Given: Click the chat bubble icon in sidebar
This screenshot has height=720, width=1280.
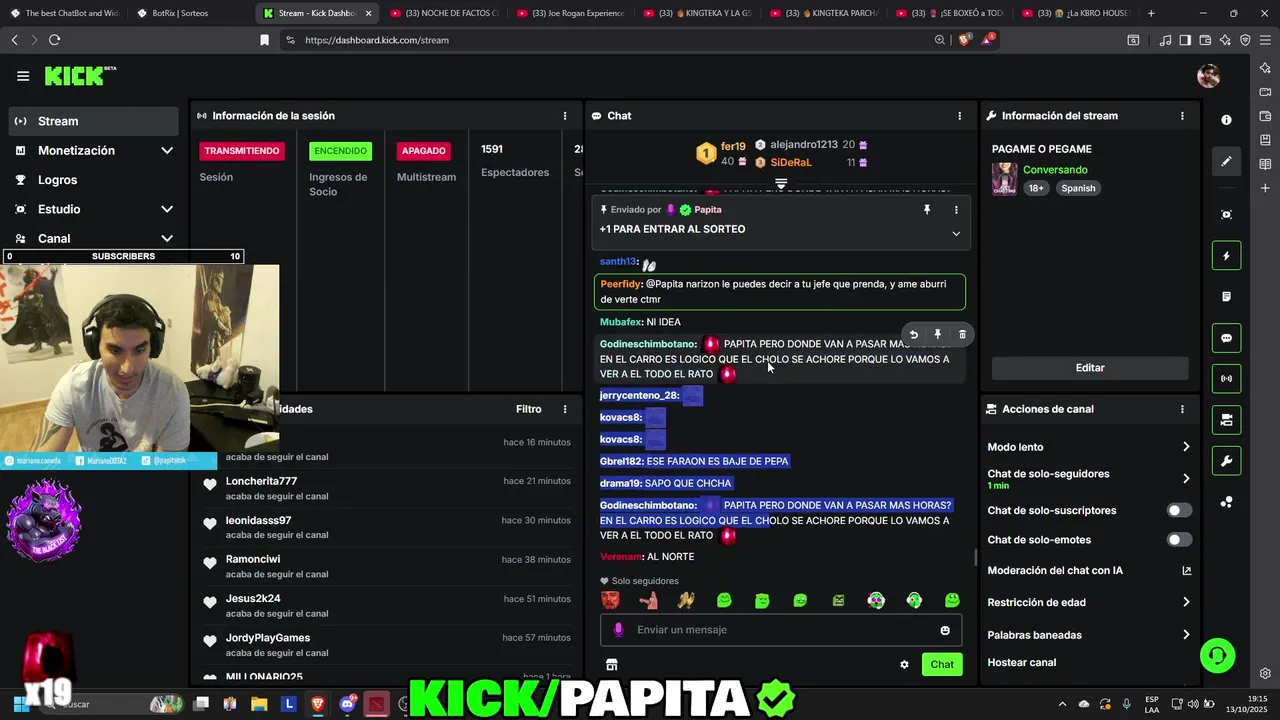Looking at the screenshot, I should coord(1226,338).
